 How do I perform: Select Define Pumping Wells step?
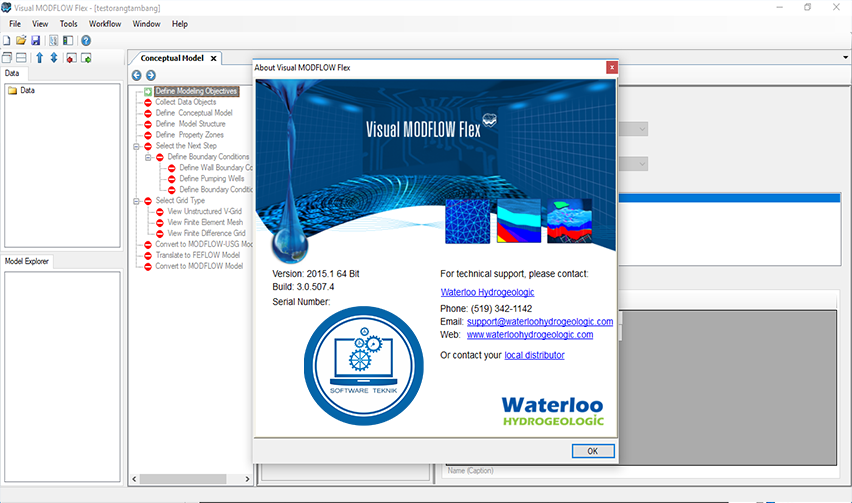(x=212, y=179)
